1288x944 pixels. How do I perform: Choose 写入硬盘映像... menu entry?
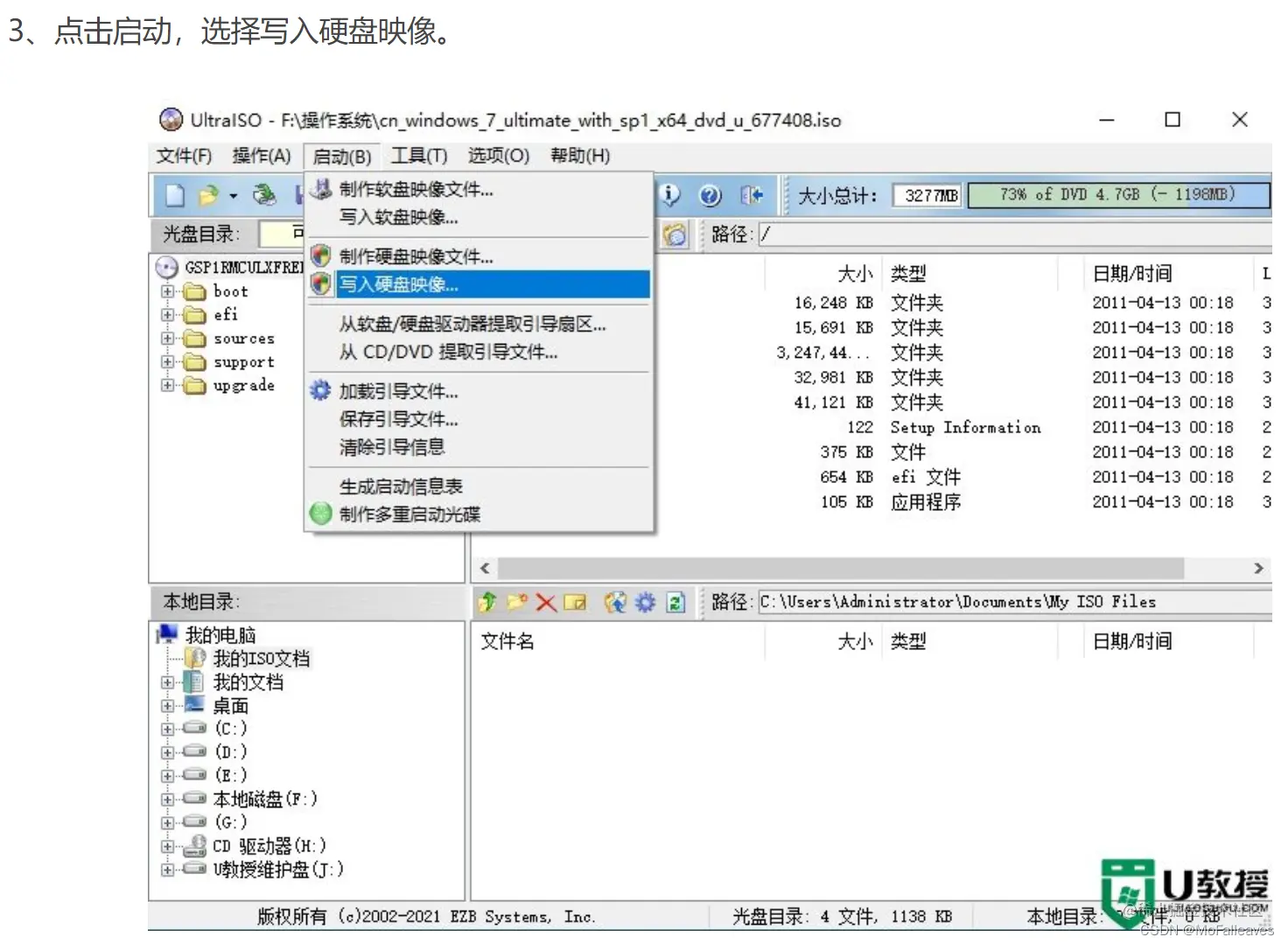479,283
